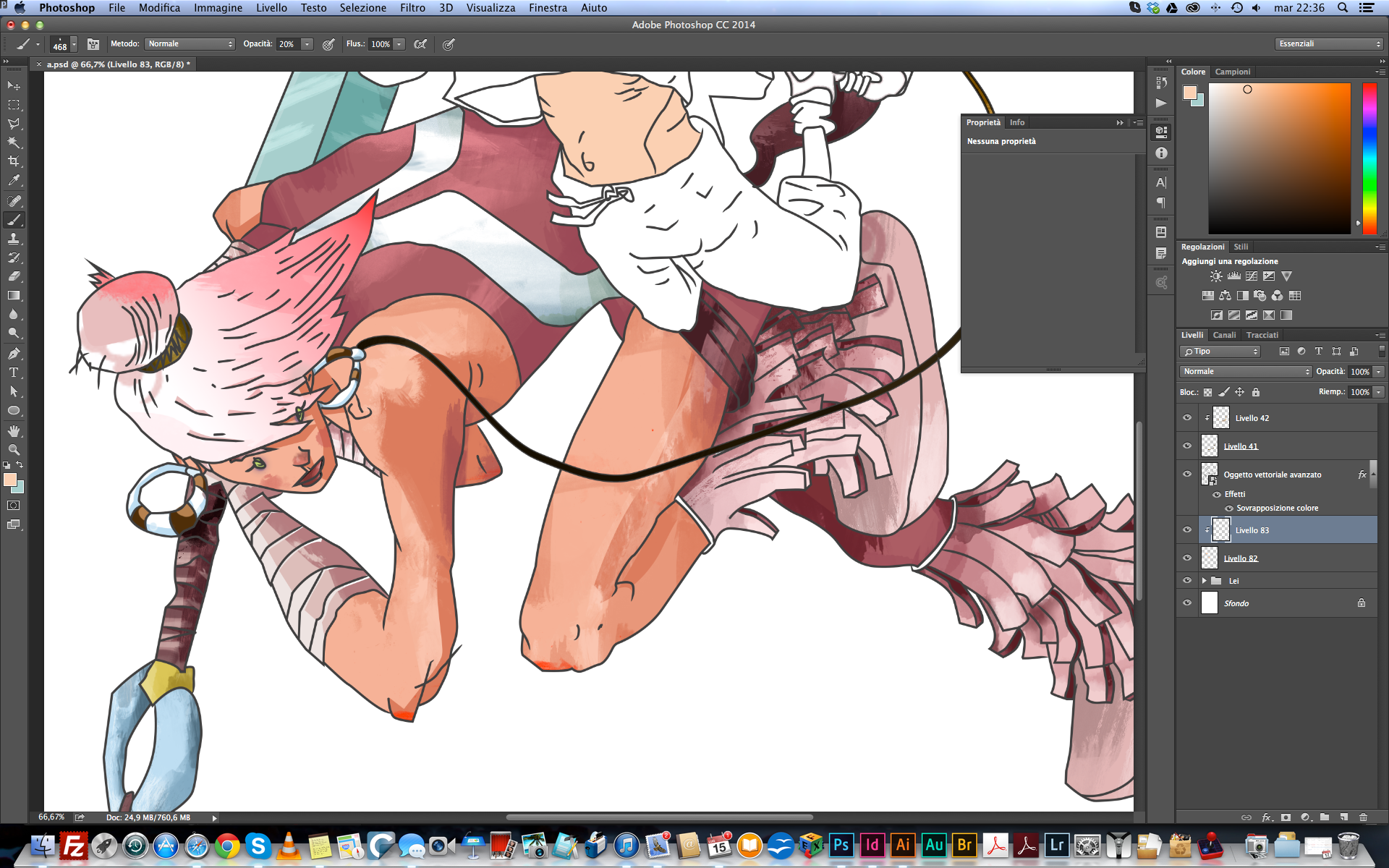The height and width of the screenshot is (868, 1389).
Task: Open Flusso value dropdown arrow
Action: (x=399, y=44)
